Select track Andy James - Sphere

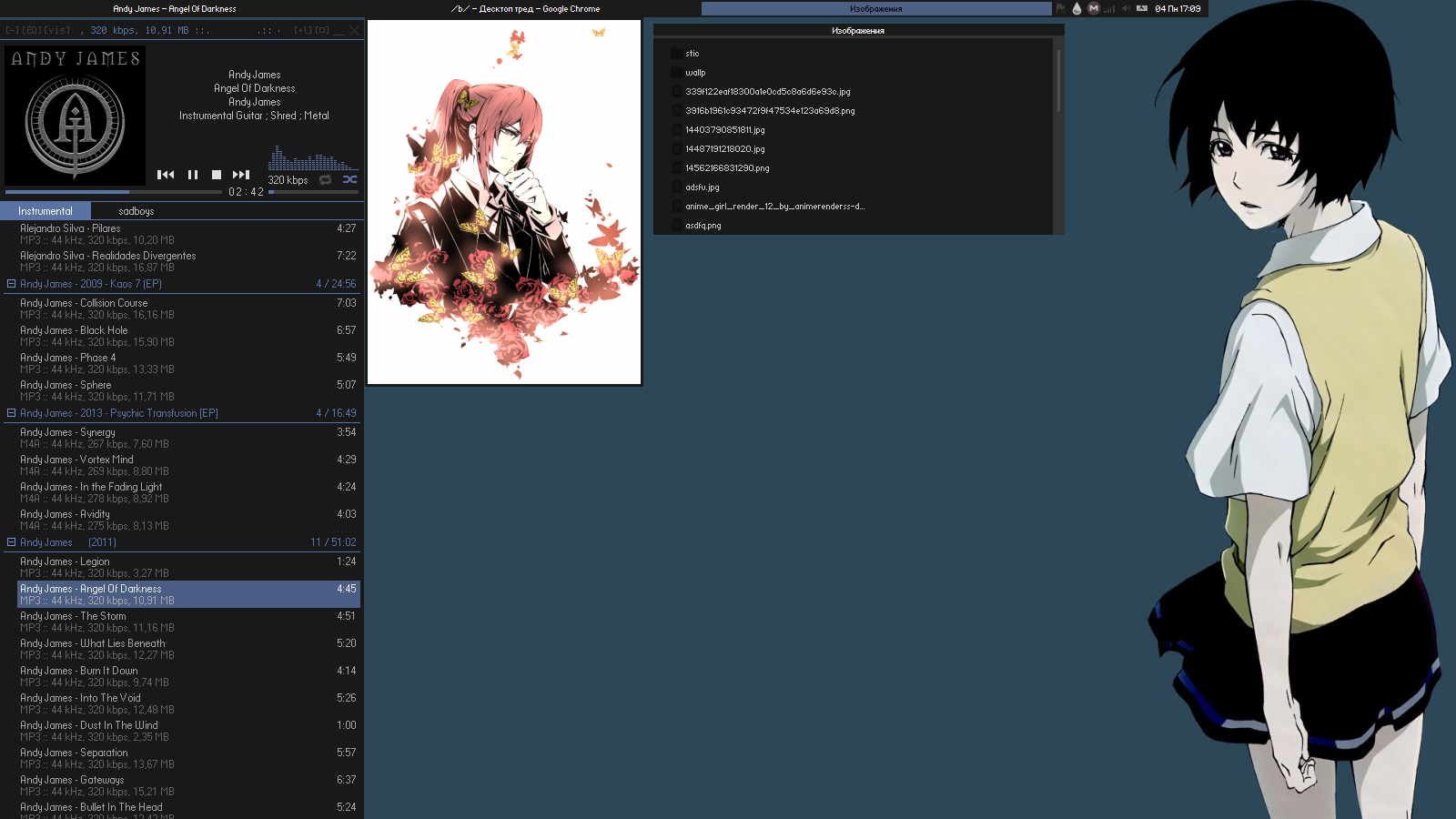[x=188, y=390]
